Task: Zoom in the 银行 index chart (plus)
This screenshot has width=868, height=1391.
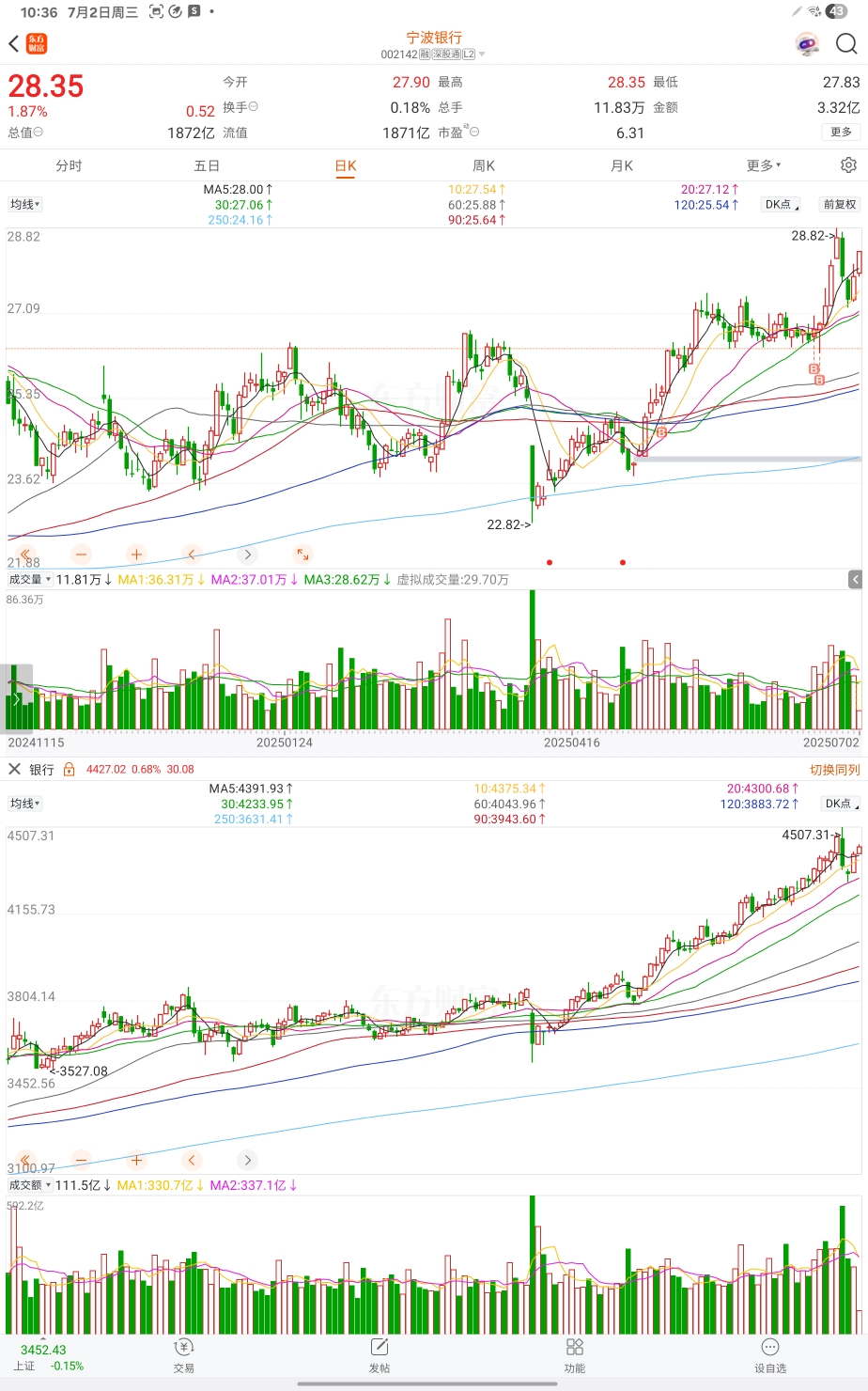Action: (x=136, y=1160)
